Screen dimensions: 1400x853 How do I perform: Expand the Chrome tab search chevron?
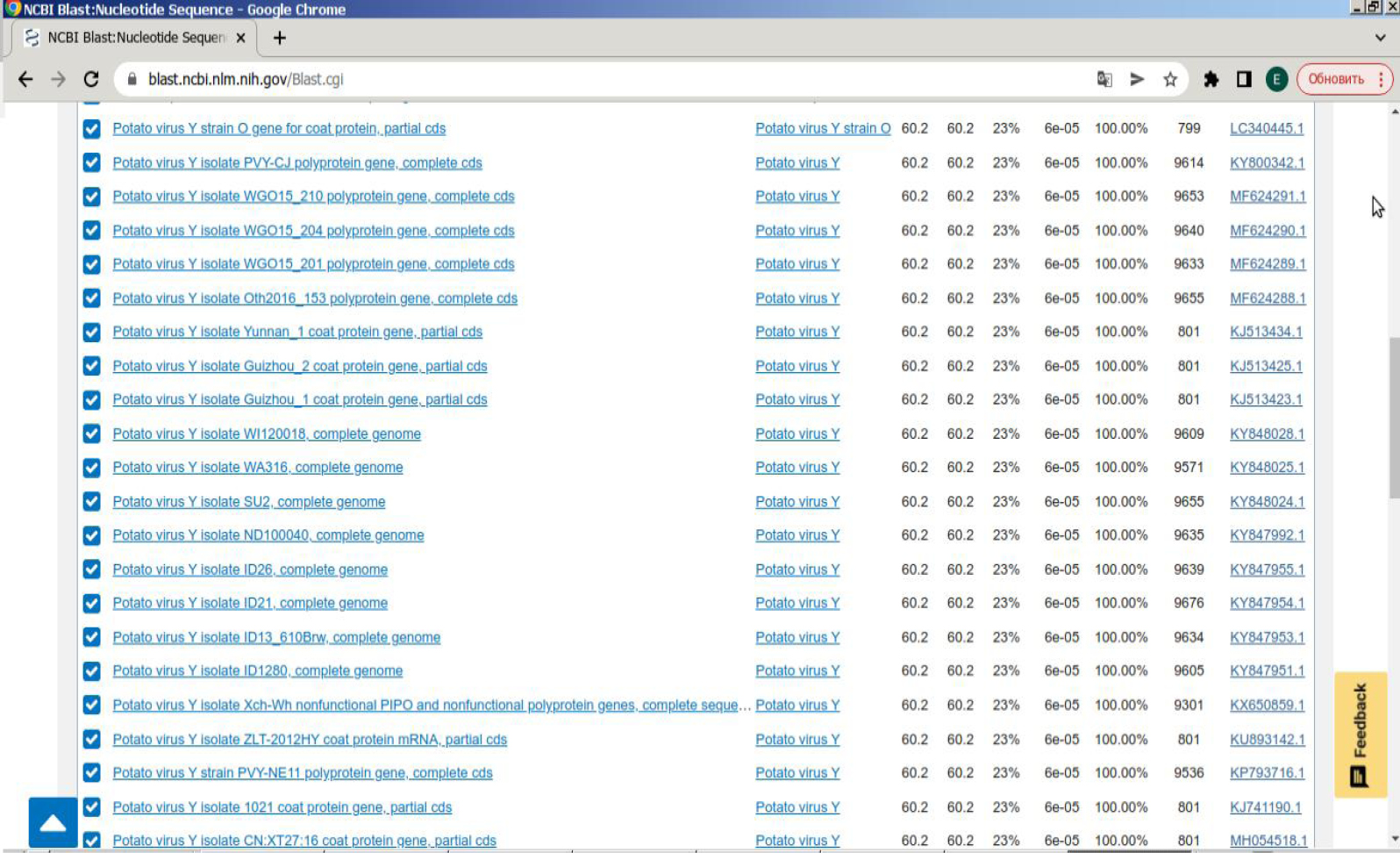(x=1380, y=38)
